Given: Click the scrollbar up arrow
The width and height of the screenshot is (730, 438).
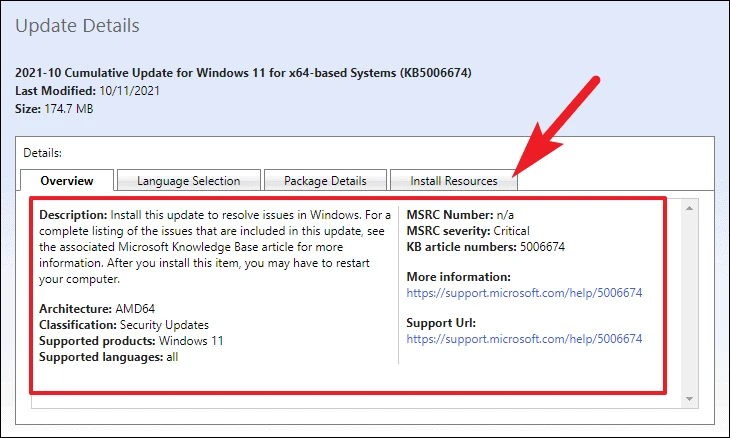Looking at the screenshot, I should point(689,208).
